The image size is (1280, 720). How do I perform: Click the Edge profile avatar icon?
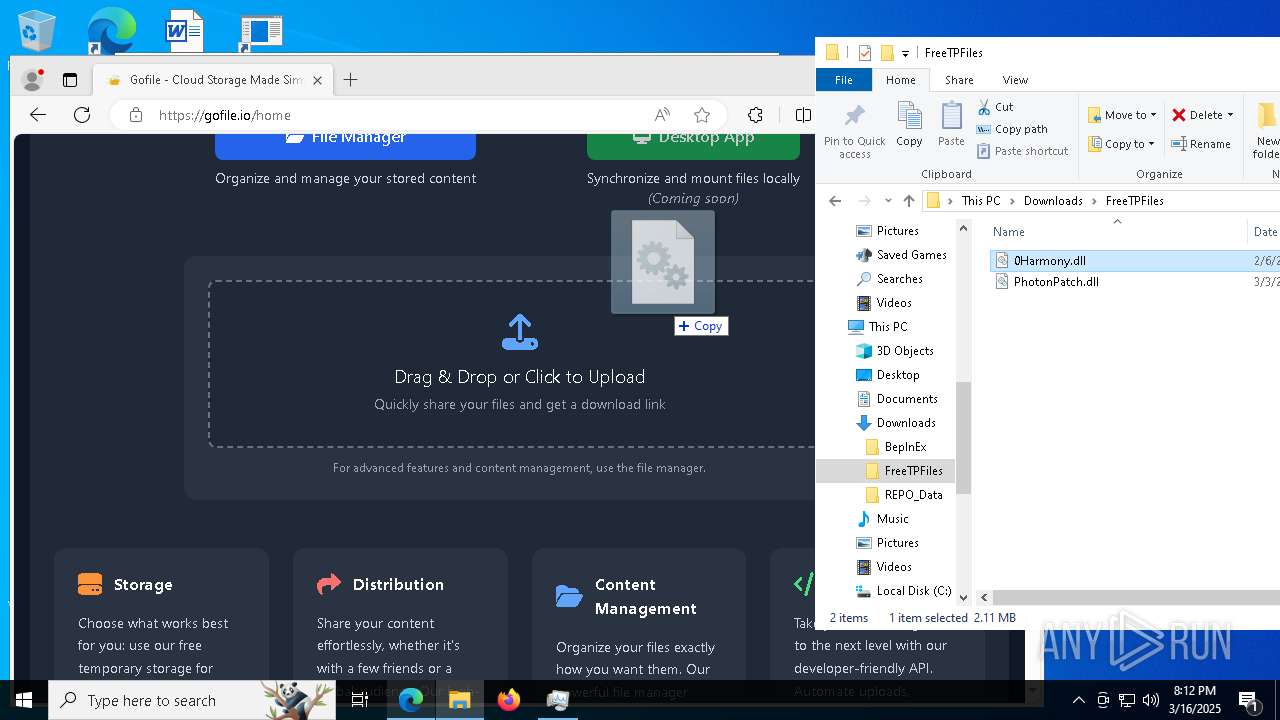[33, 80]
